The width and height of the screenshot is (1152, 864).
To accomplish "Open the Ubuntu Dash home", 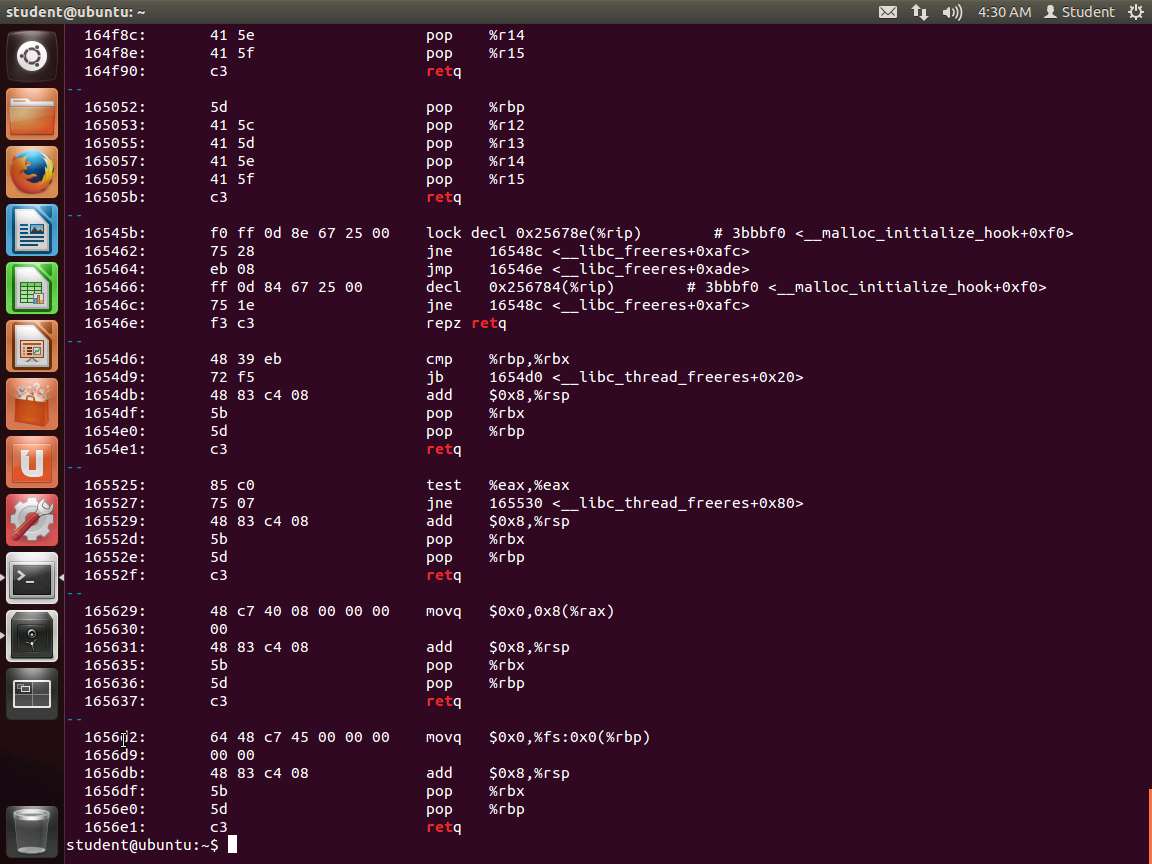I will [x=32, y=56].
